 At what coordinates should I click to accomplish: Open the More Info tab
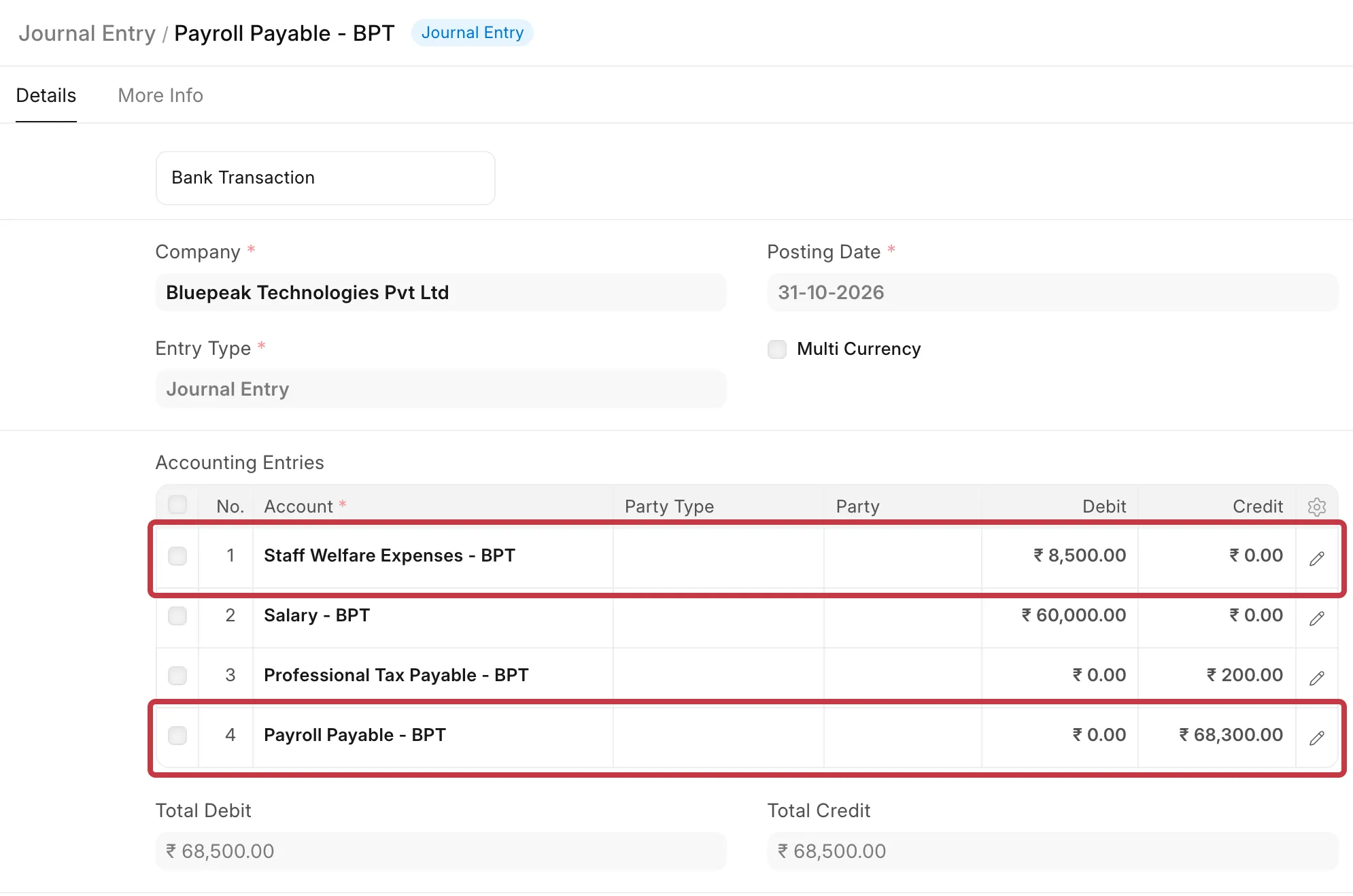(160, 95)
